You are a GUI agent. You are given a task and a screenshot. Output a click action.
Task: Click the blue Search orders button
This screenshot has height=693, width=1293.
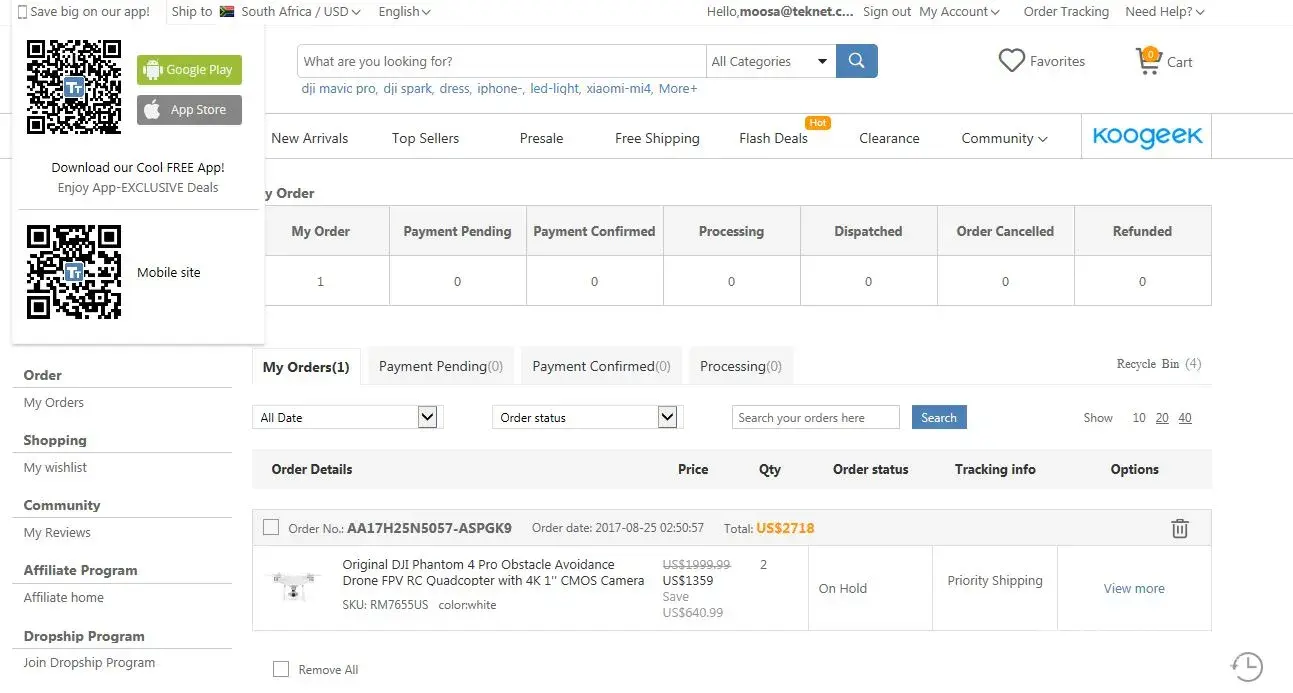tap(939, 418)
